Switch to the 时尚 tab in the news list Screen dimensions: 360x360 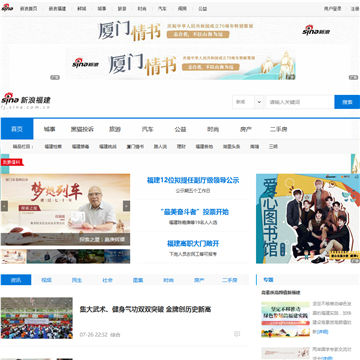coord(168,280)
